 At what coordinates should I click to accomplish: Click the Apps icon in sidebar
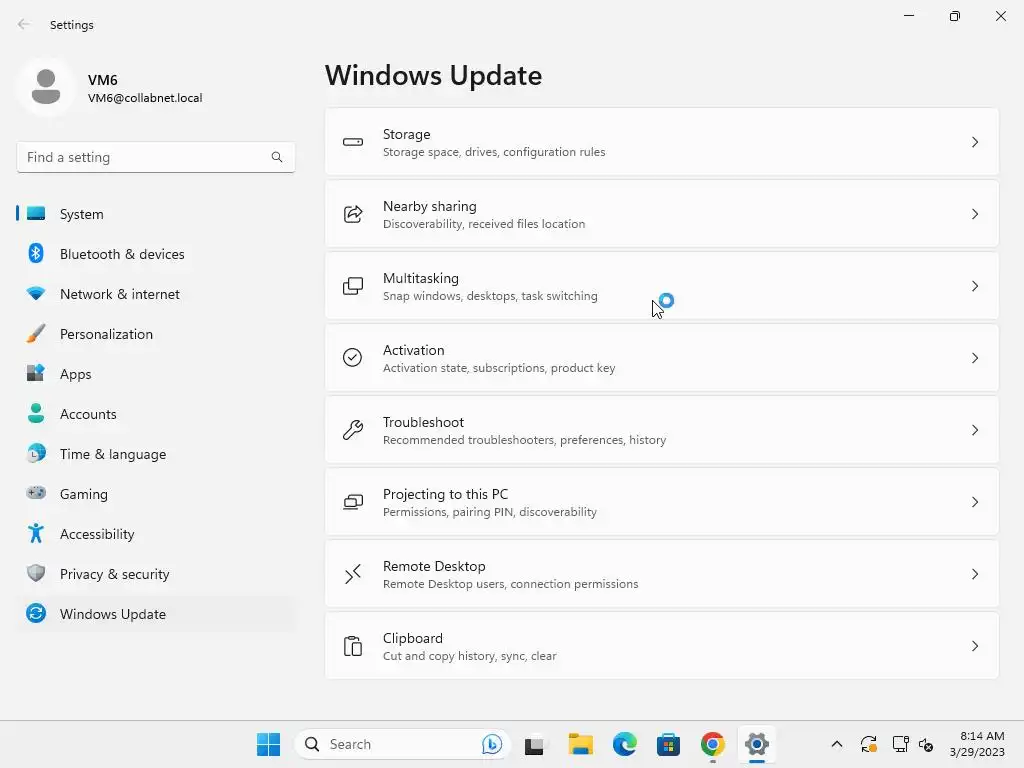(x=36, y=374)
